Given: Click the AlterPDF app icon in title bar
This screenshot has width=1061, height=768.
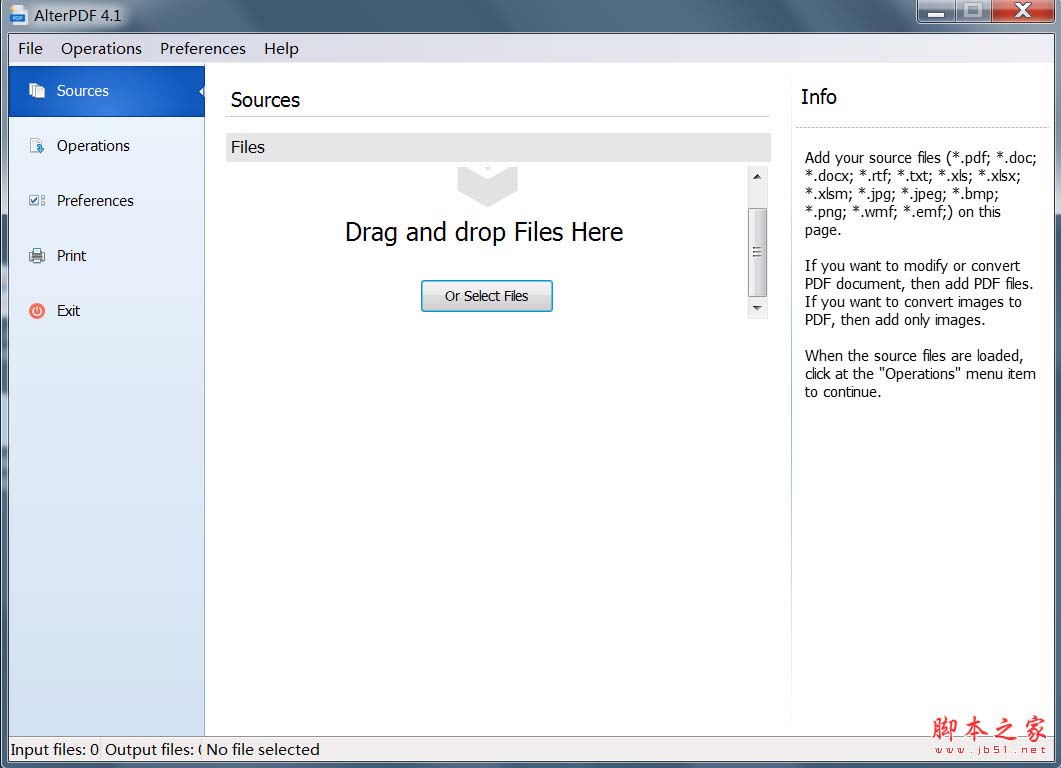Looking at the screenshot, I should tap(18, 14).
